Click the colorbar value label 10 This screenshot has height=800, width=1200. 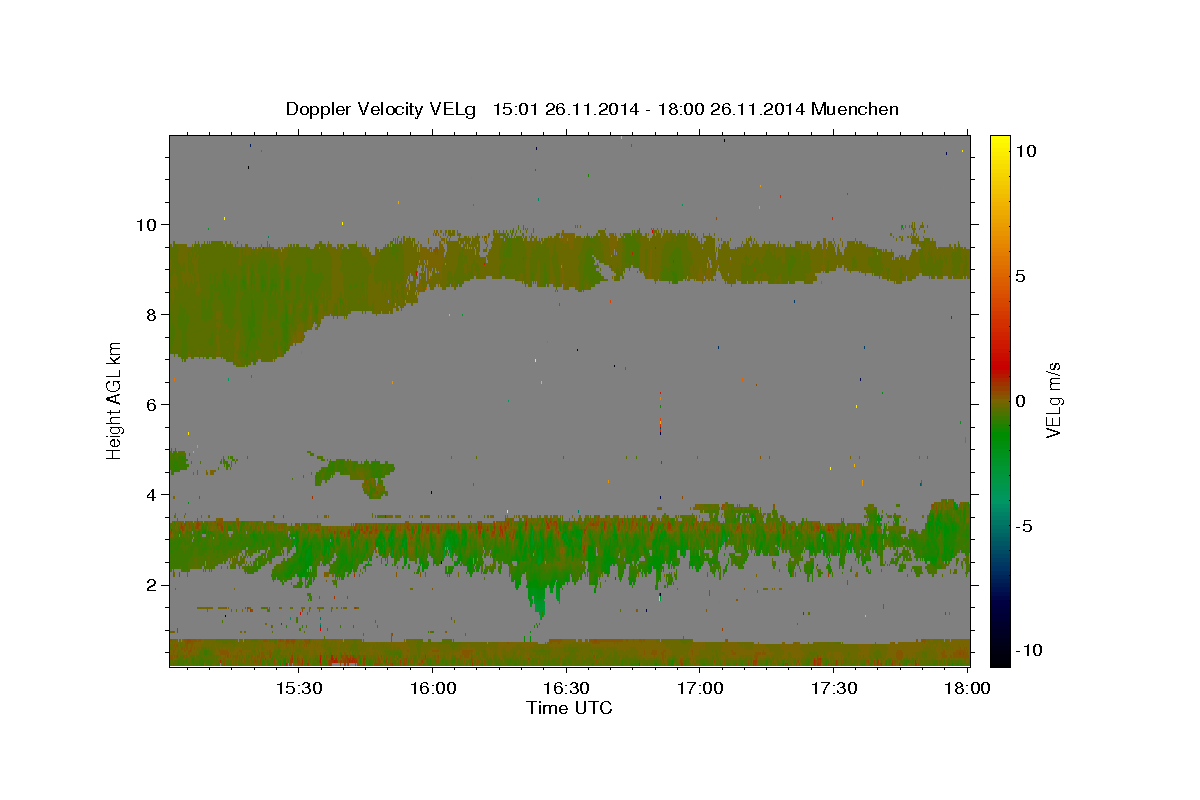point(1025,150)
